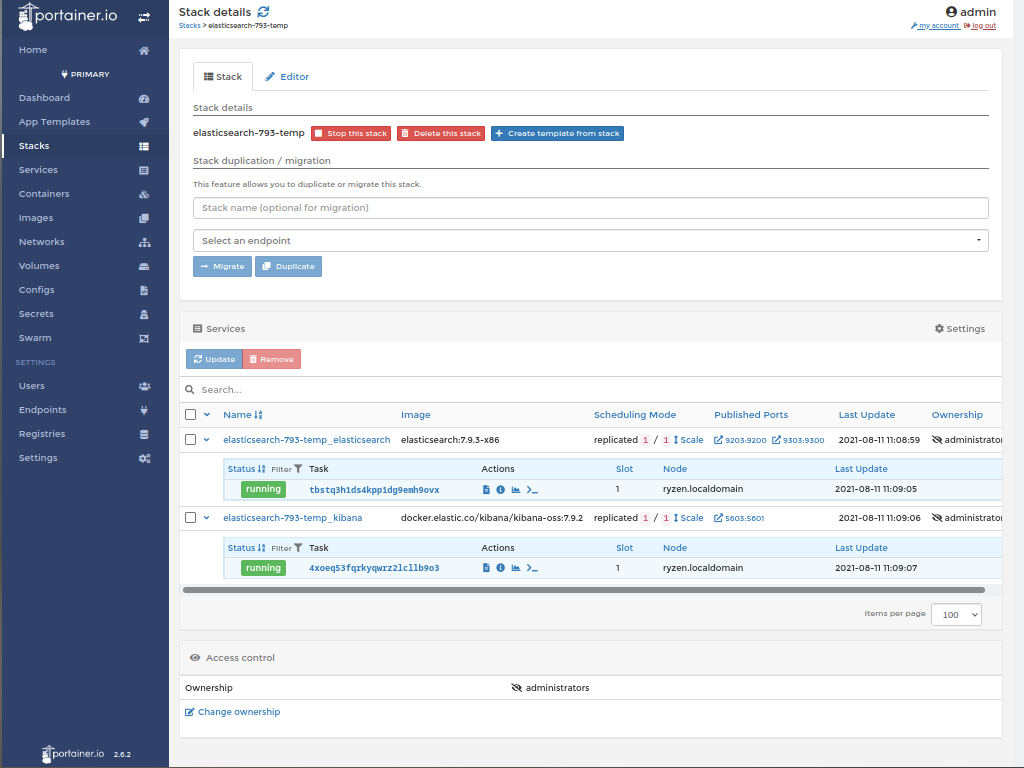Screen dimensions: 1024x768
Task: Open the Volumes section from the sidebar
Action: [39, 265]
